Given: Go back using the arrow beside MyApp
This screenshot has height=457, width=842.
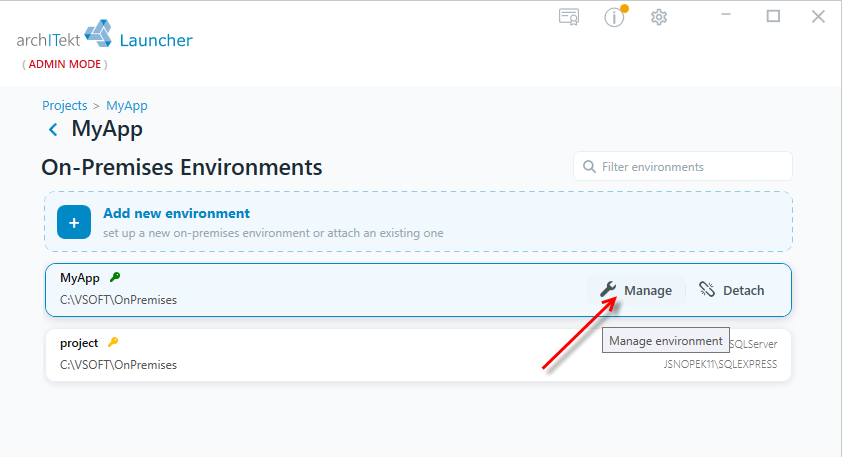Looking at the screenshot, I should pyautogui.click(x=53, y=129).
